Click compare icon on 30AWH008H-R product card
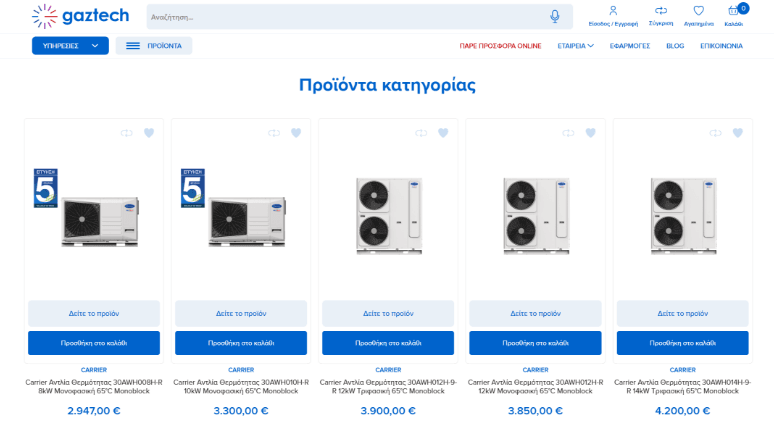 [127, 133]
